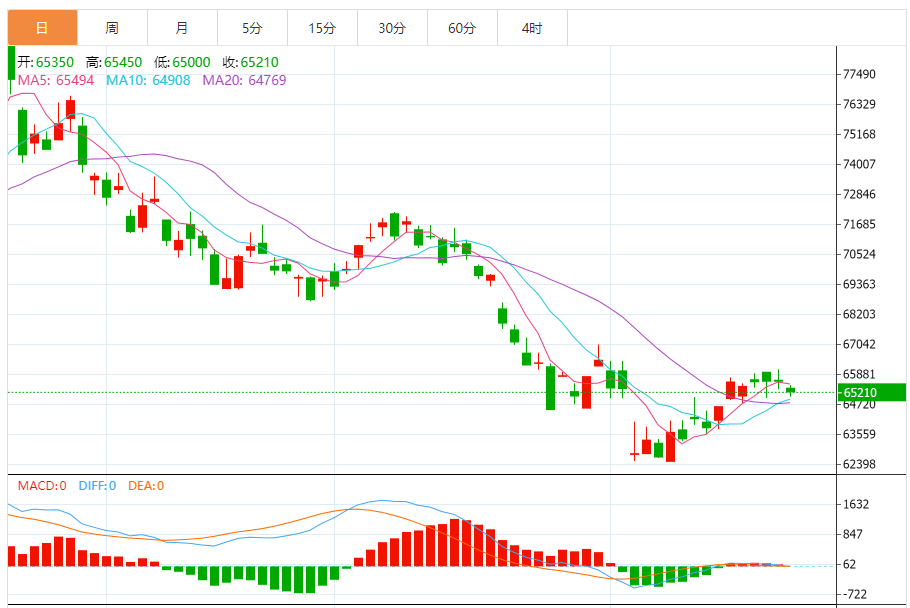Click the 69363 price axis label
Image resolution: width=910 pixels, height=608 pixels.
point(859,284)
